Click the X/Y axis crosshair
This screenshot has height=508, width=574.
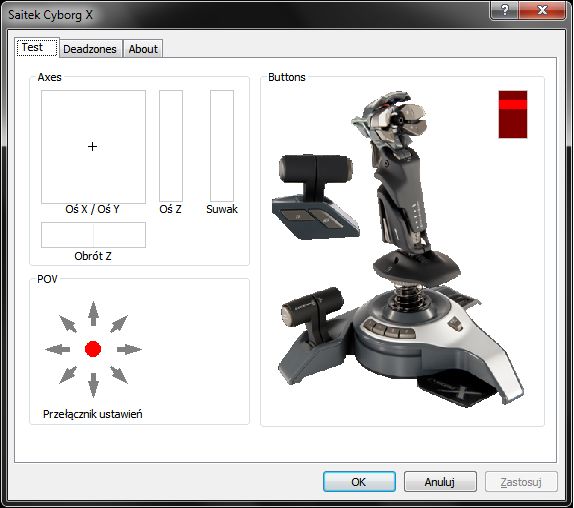[93, 146]
